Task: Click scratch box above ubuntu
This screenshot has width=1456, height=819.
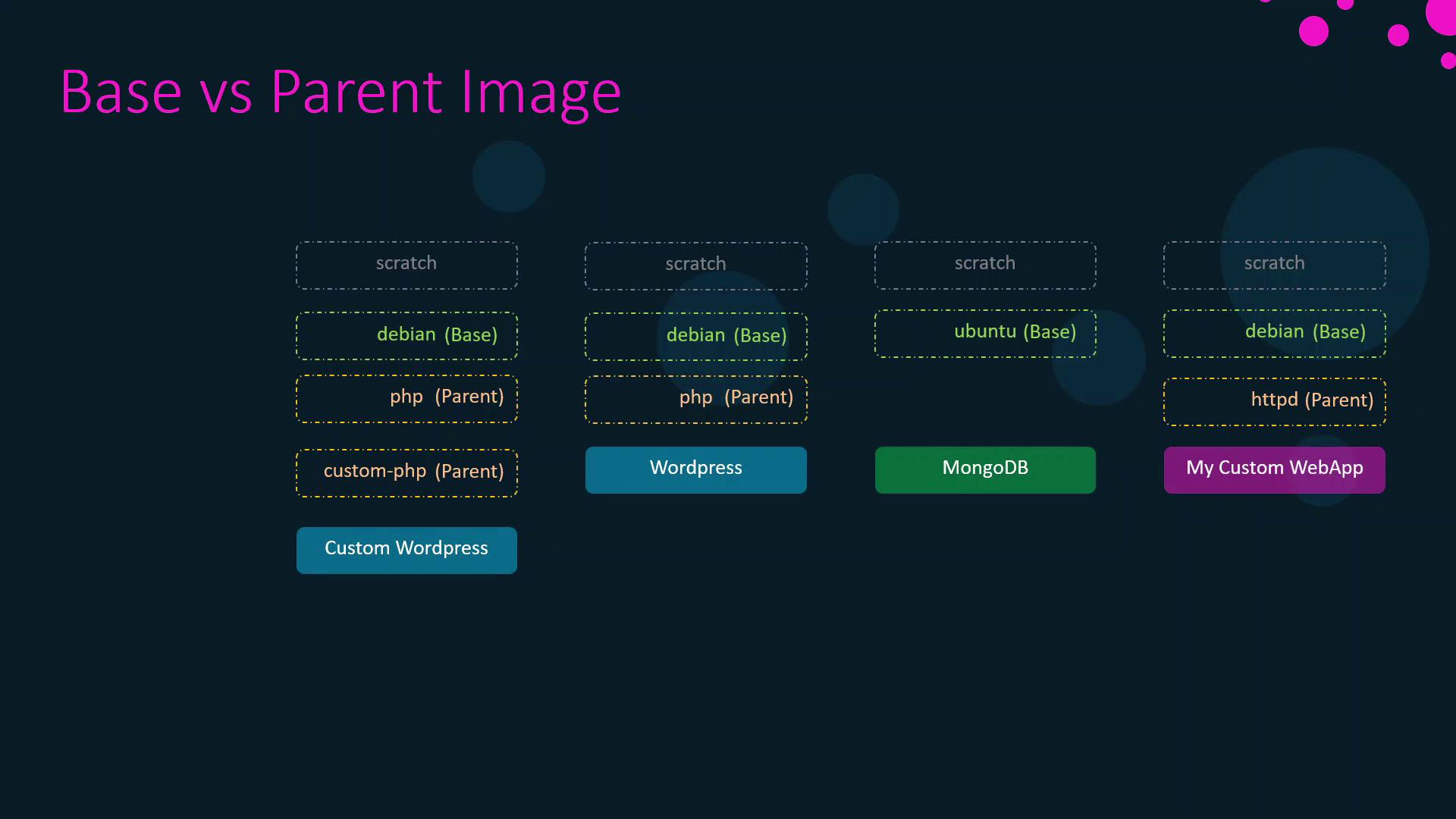Action: coord(984,265)
